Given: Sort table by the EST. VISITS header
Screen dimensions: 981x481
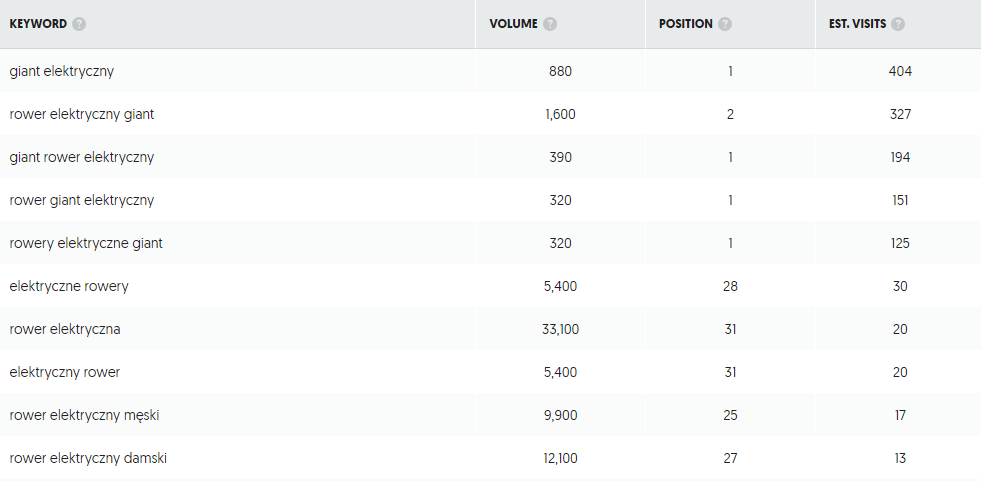Looking at the screenshot, I should point(857,24).
